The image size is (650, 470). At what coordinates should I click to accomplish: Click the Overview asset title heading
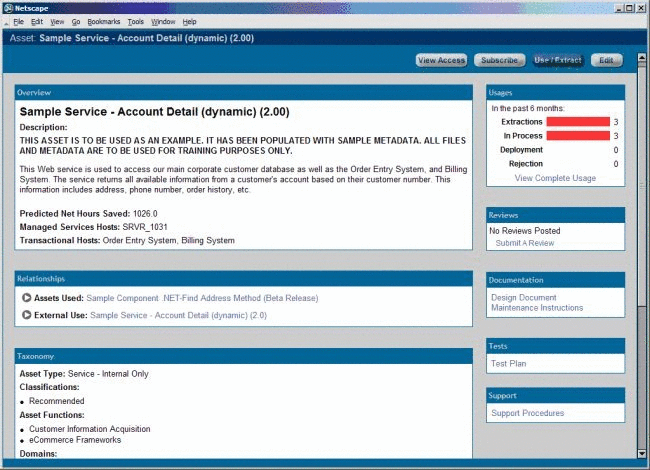coord(155,111)
